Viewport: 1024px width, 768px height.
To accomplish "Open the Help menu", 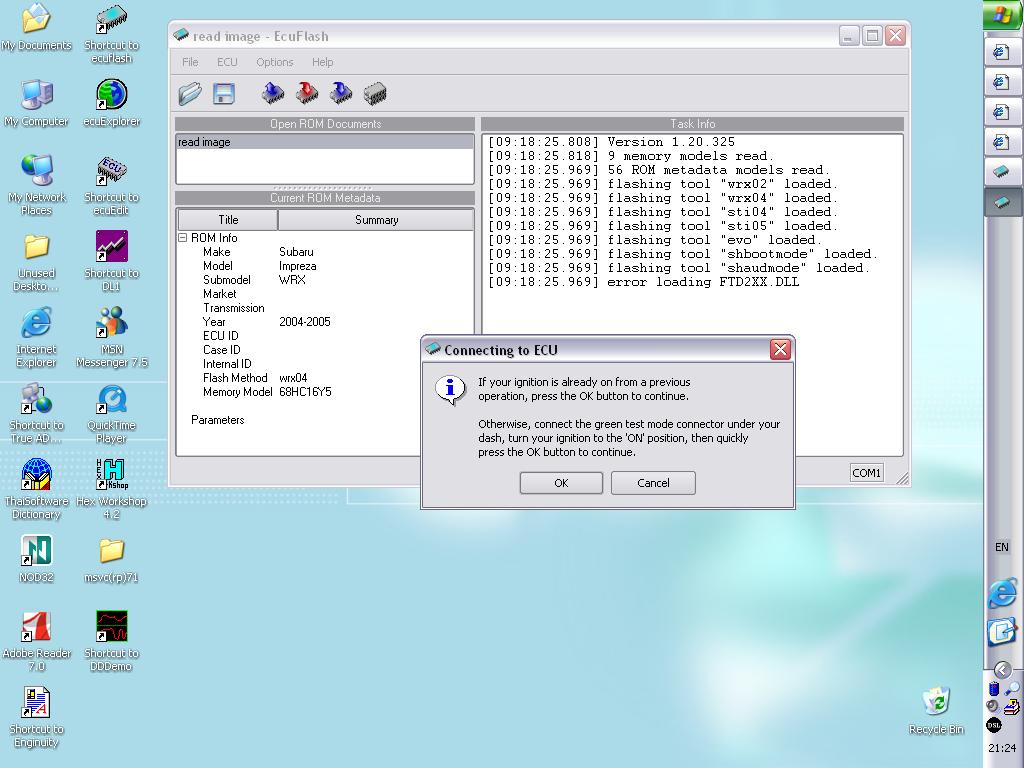I will coord(323,62).
